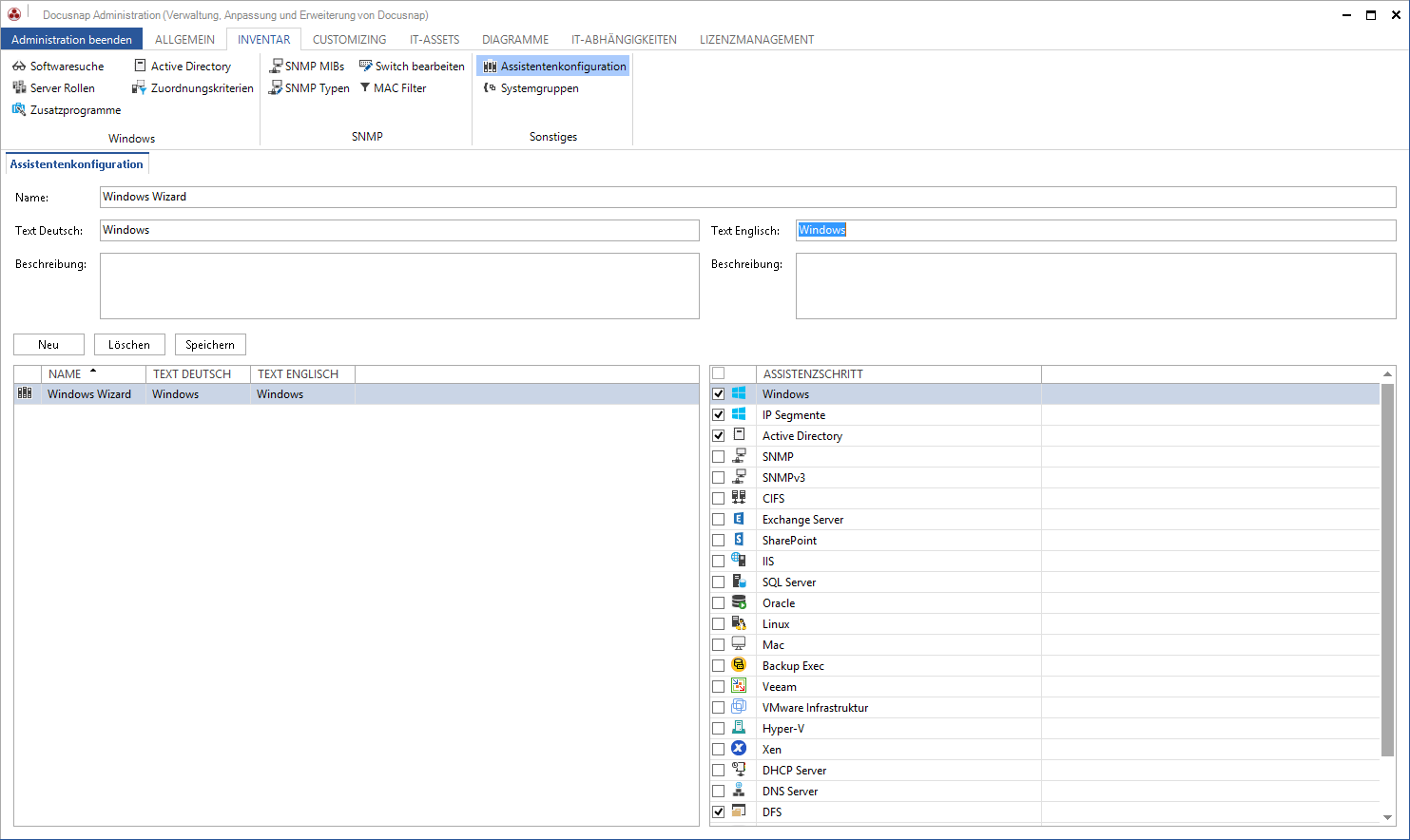Screen dimensions: 1410x840
Task: Select the INVENTAR ribbon tab
Action: pos(264,39)
